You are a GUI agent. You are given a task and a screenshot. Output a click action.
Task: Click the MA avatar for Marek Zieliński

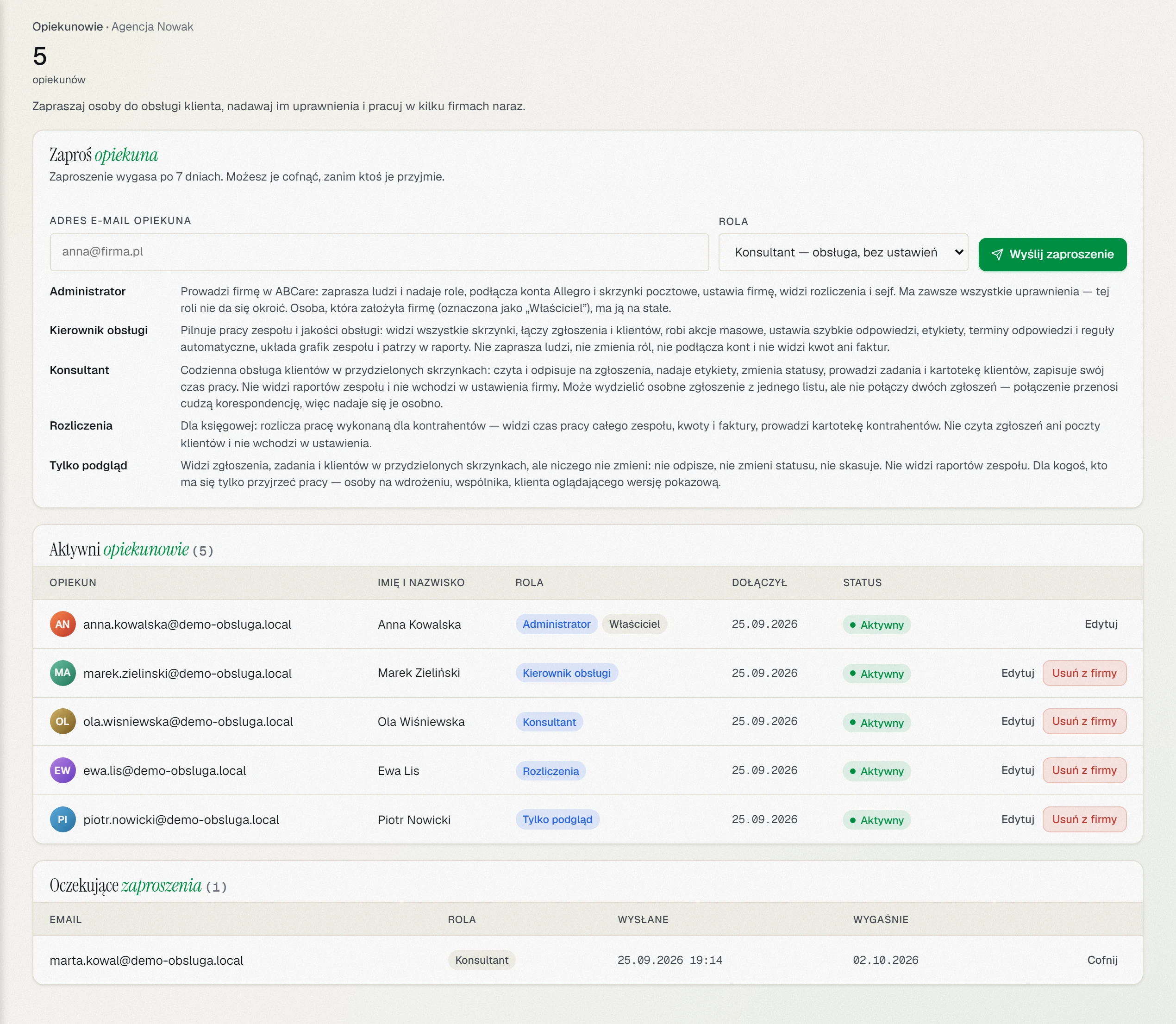pos(63,673)
